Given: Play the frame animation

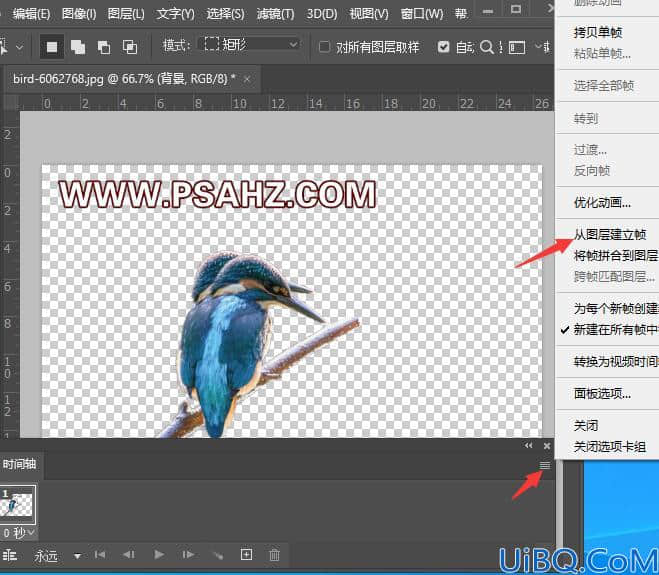Looking at the screenshot, I should coord(159,555).
